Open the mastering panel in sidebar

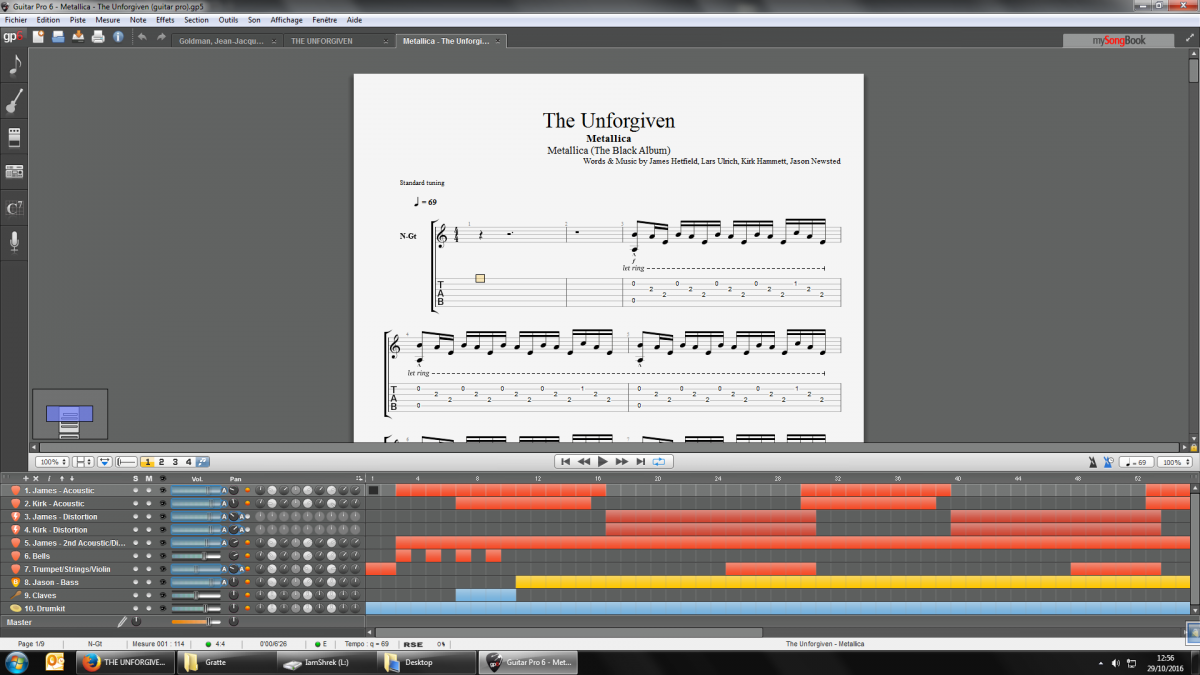[x=14, y=172]
